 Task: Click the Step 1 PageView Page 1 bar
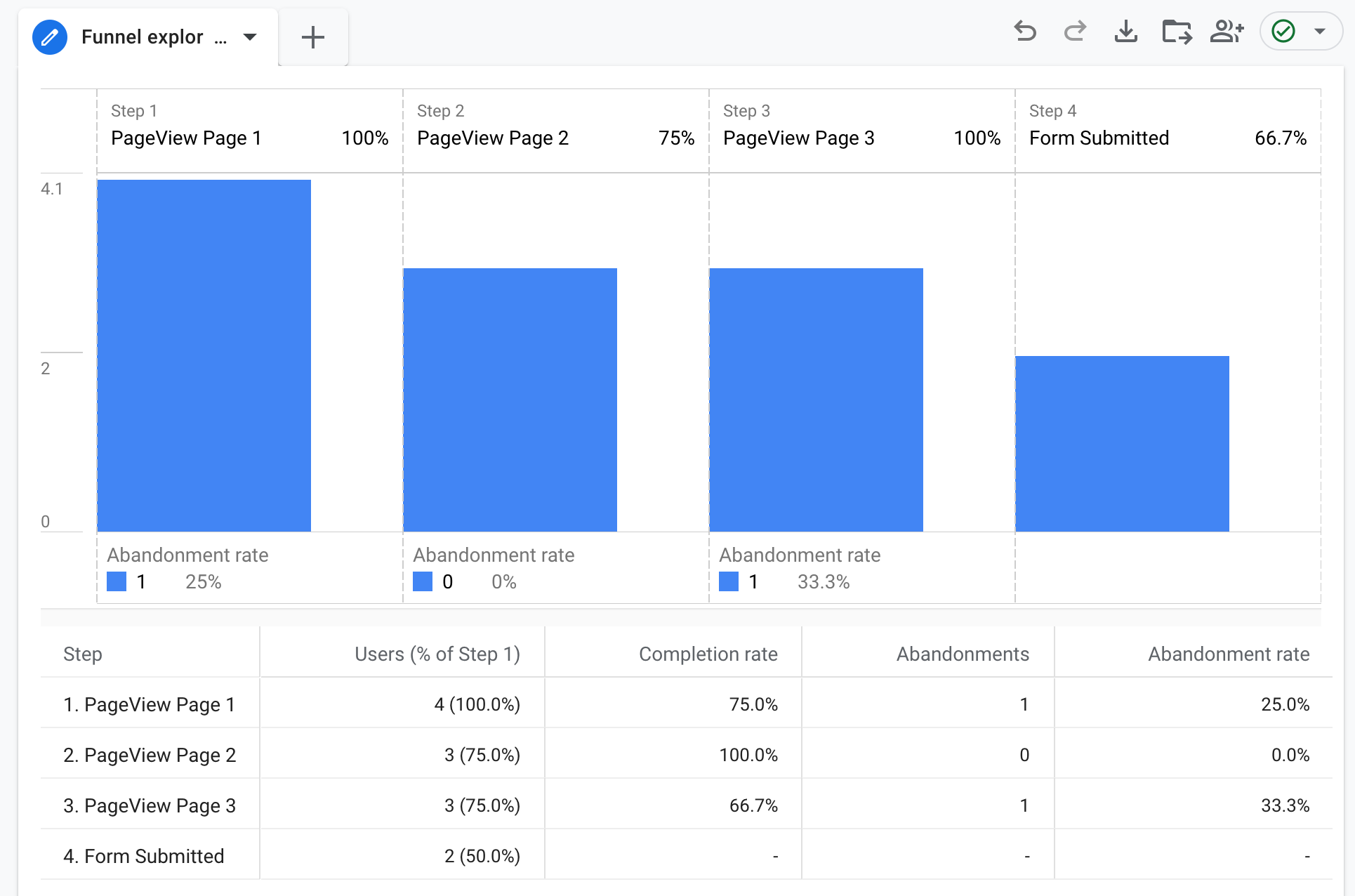[x=204, y=355]
